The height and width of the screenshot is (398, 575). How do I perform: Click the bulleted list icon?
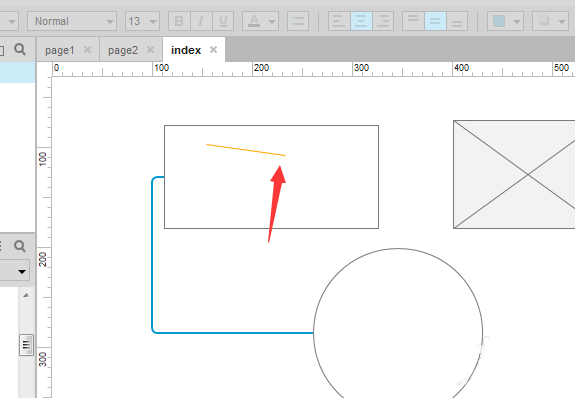click(298, 21)
